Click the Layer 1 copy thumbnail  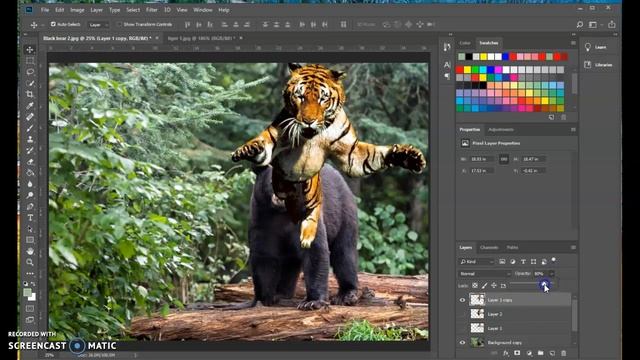click(x=477, y=300)
